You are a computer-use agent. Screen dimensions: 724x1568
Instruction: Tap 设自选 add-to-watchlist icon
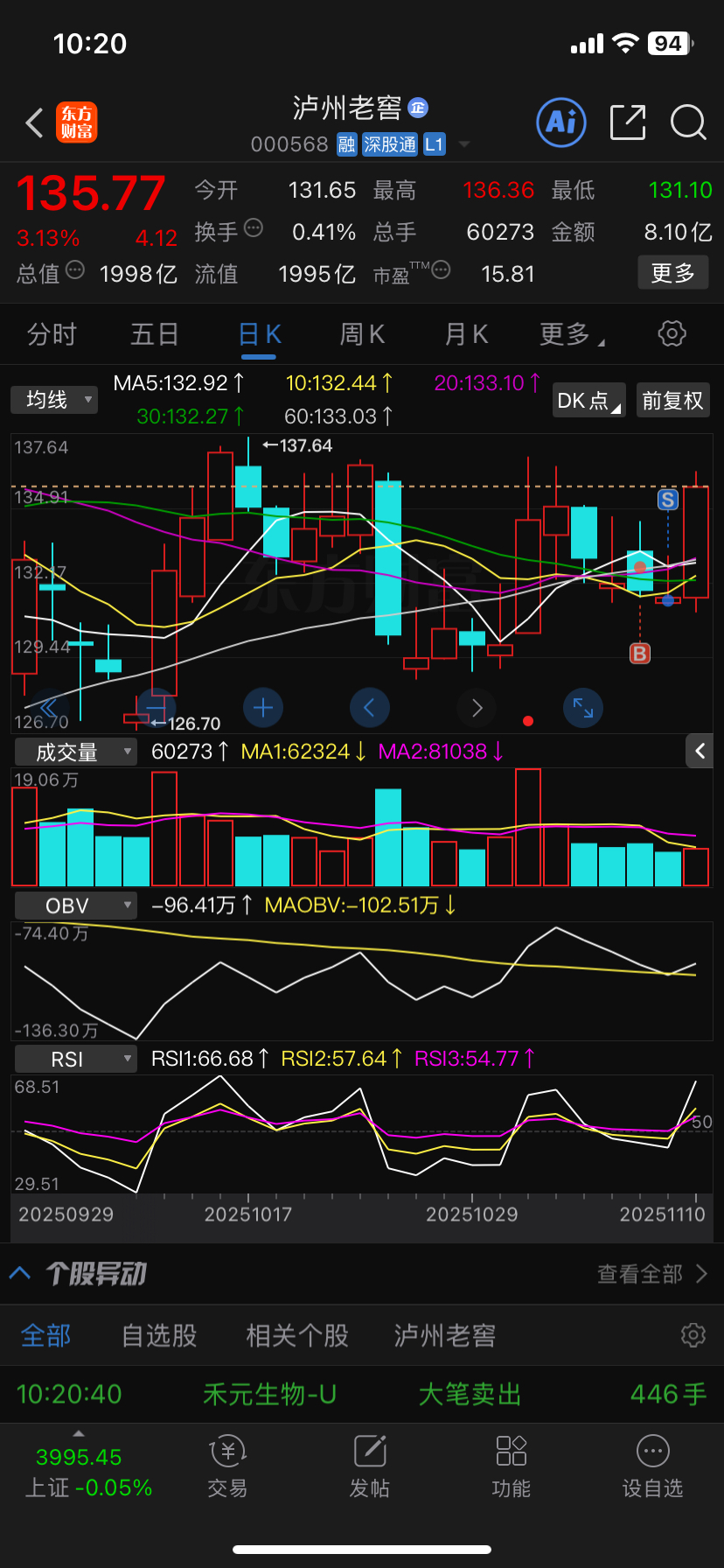[653, 1466]
